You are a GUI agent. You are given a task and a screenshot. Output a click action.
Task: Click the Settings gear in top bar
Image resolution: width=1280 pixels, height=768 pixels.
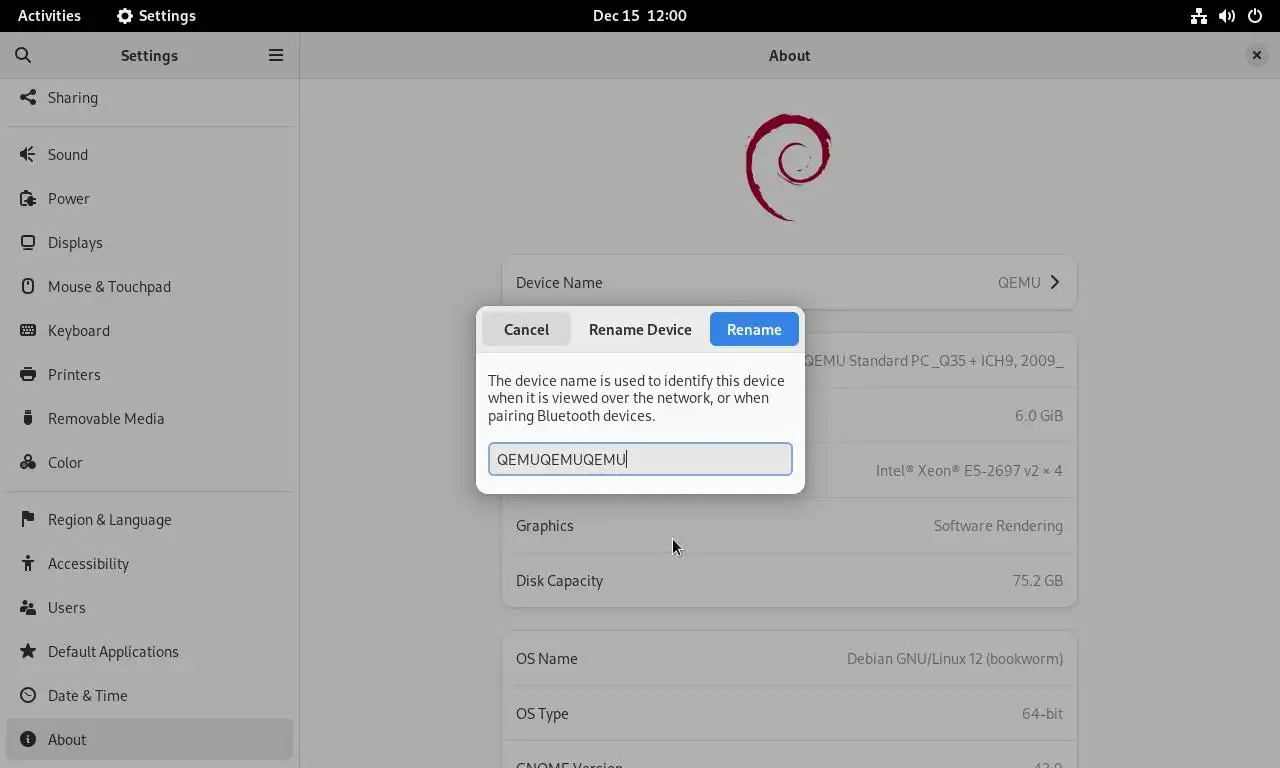[x=125, y=16]
